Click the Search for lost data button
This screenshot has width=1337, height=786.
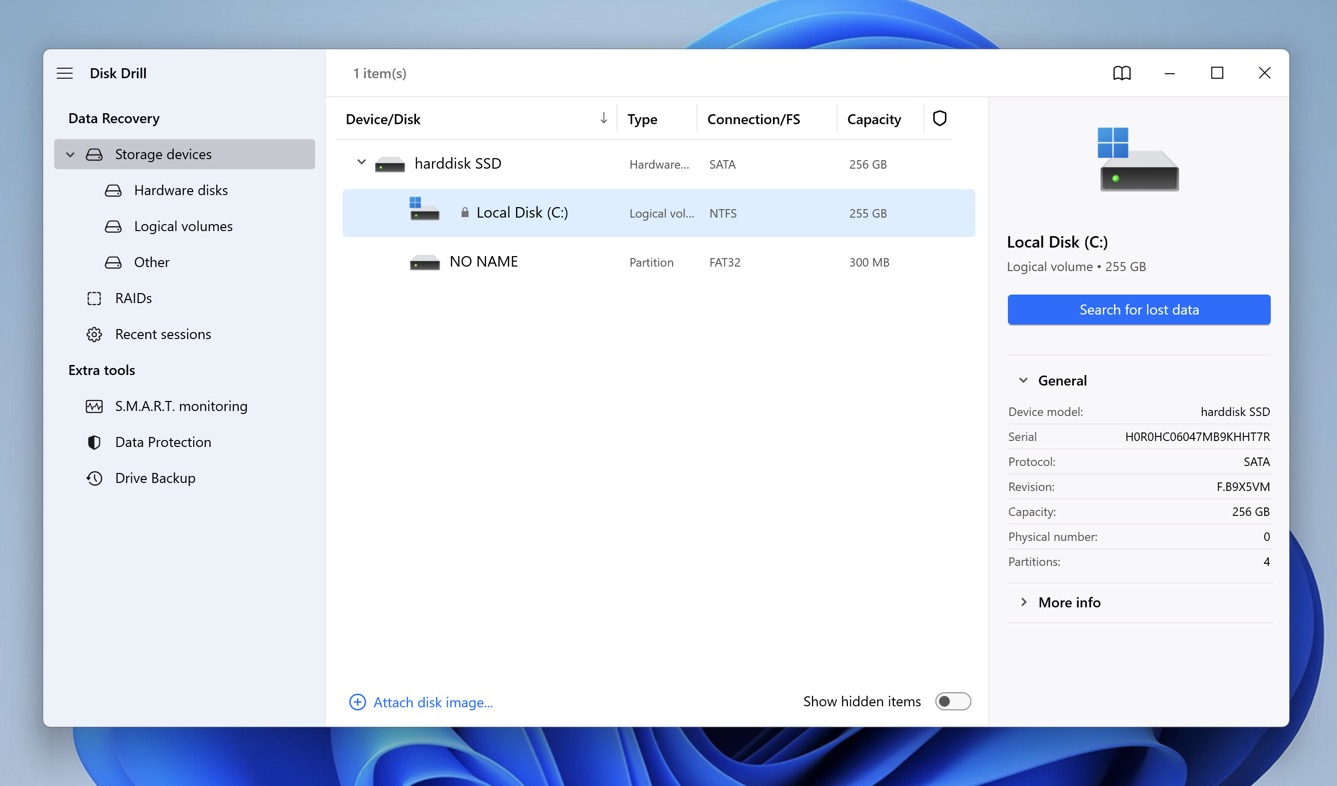1139,310
